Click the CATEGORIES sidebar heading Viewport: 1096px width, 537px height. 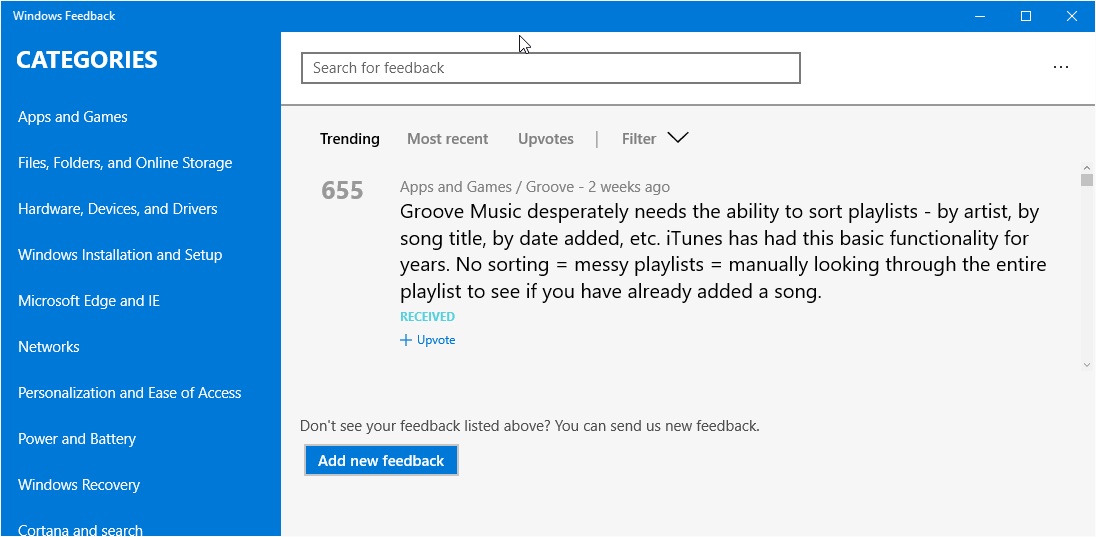pyautogui.click(x=87, y=60)
